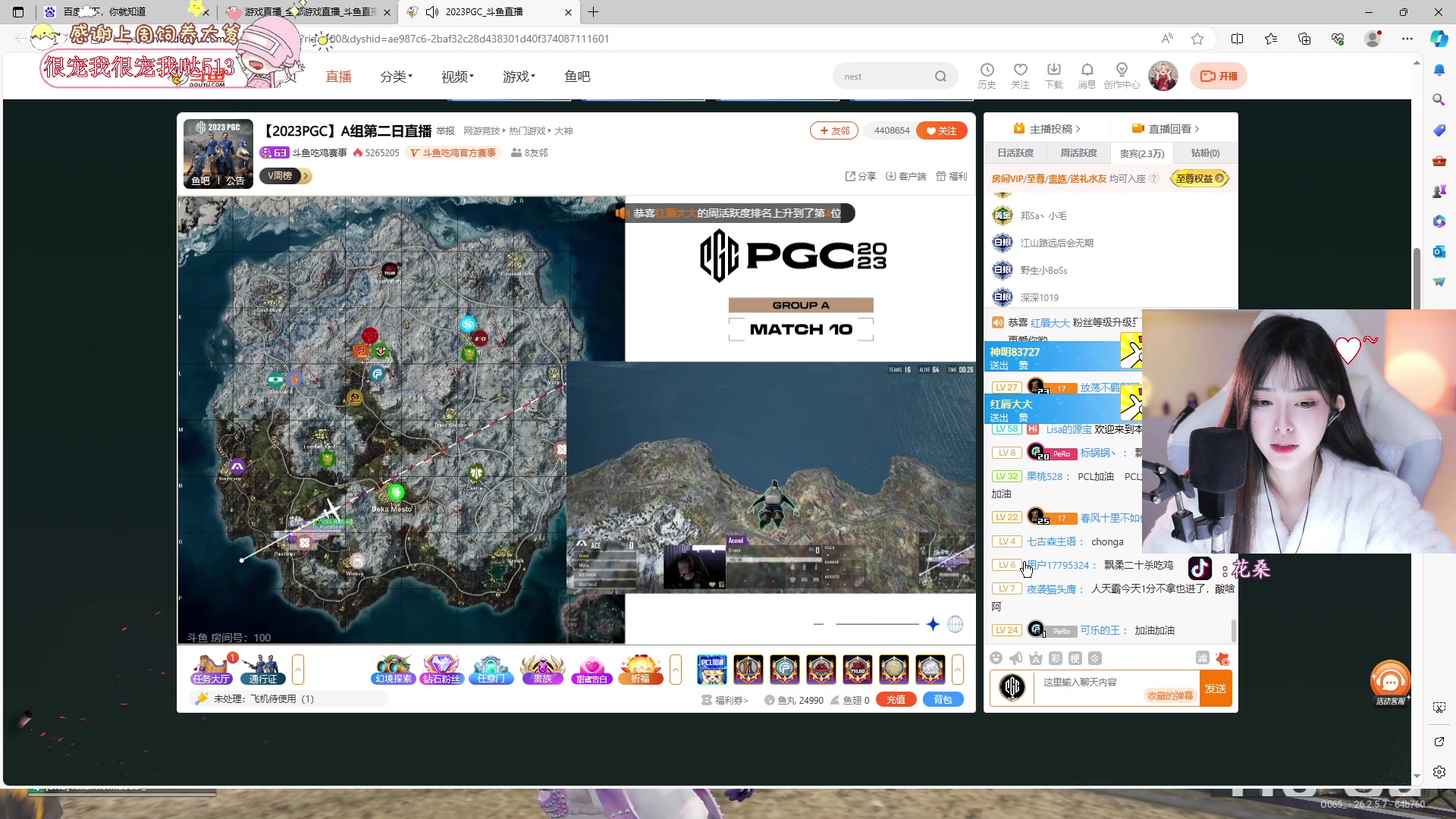
Task: Expand the 分类 category dropdown
Action: pyautogui.click(x=396, y=77)
